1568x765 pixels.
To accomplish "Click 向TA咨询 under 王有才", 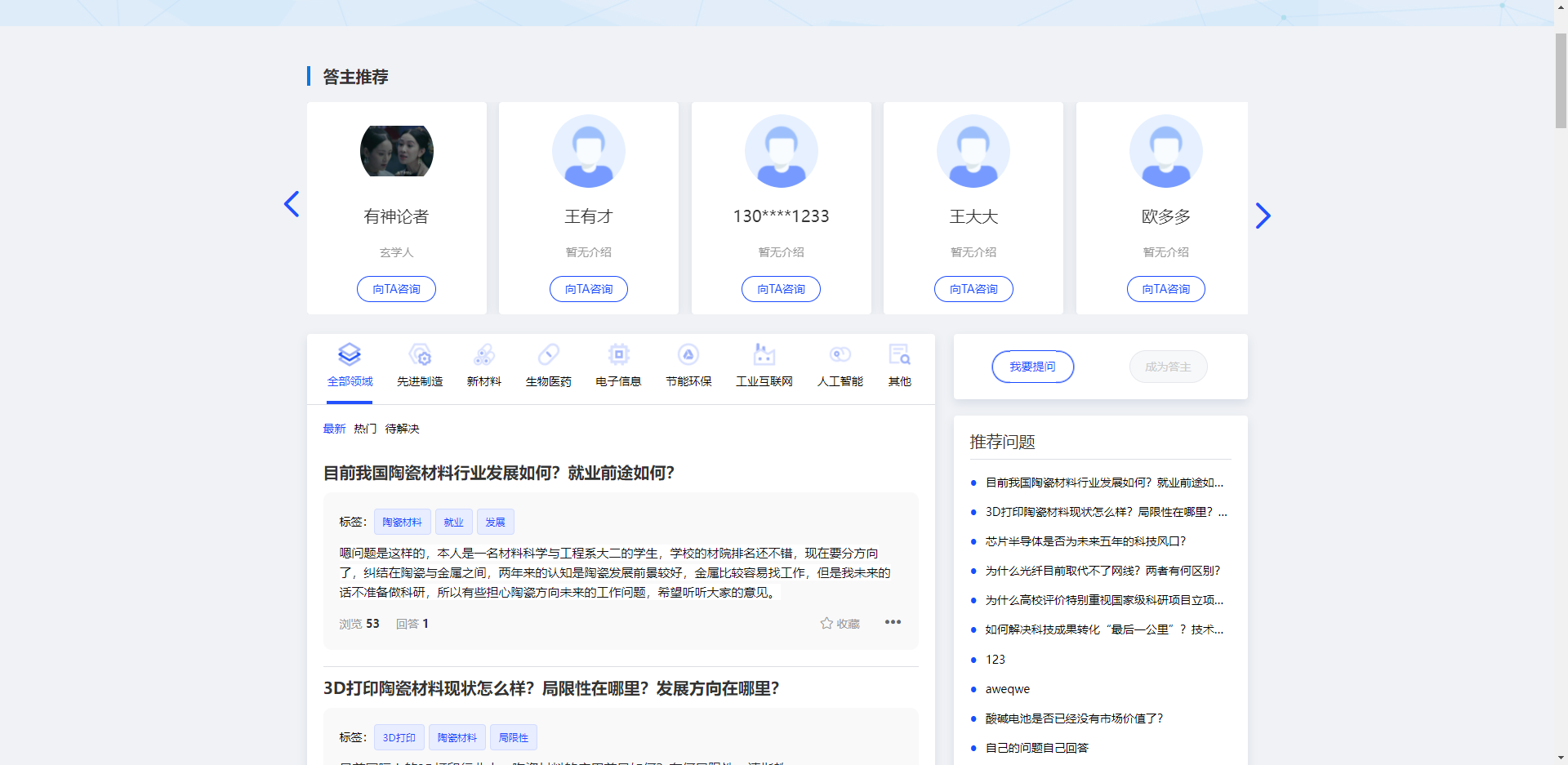I will (x=588, y=289).
